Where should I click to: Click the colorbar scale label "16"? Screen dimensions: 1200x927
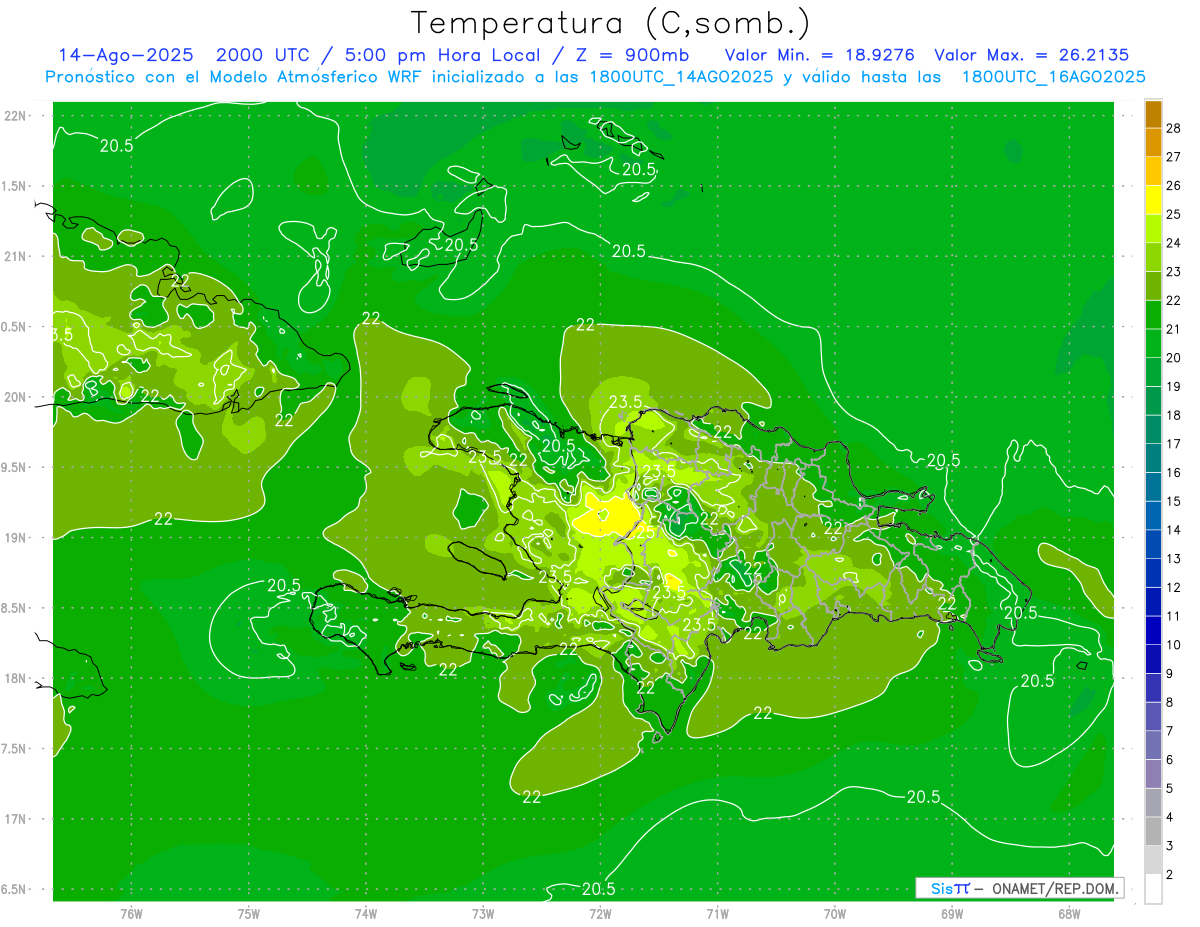[x=1174, y=472]
